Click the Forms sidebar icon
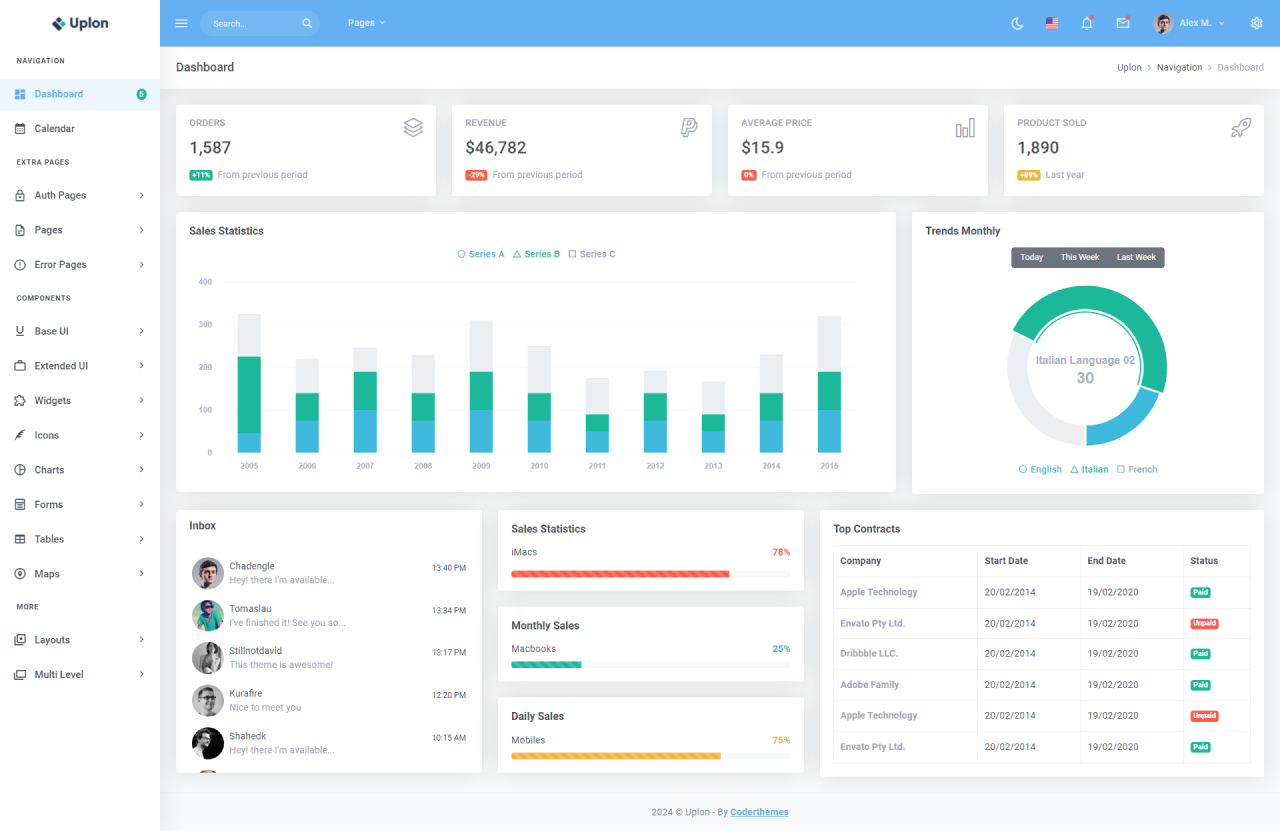1280x831 pixels. pos(20,505)
